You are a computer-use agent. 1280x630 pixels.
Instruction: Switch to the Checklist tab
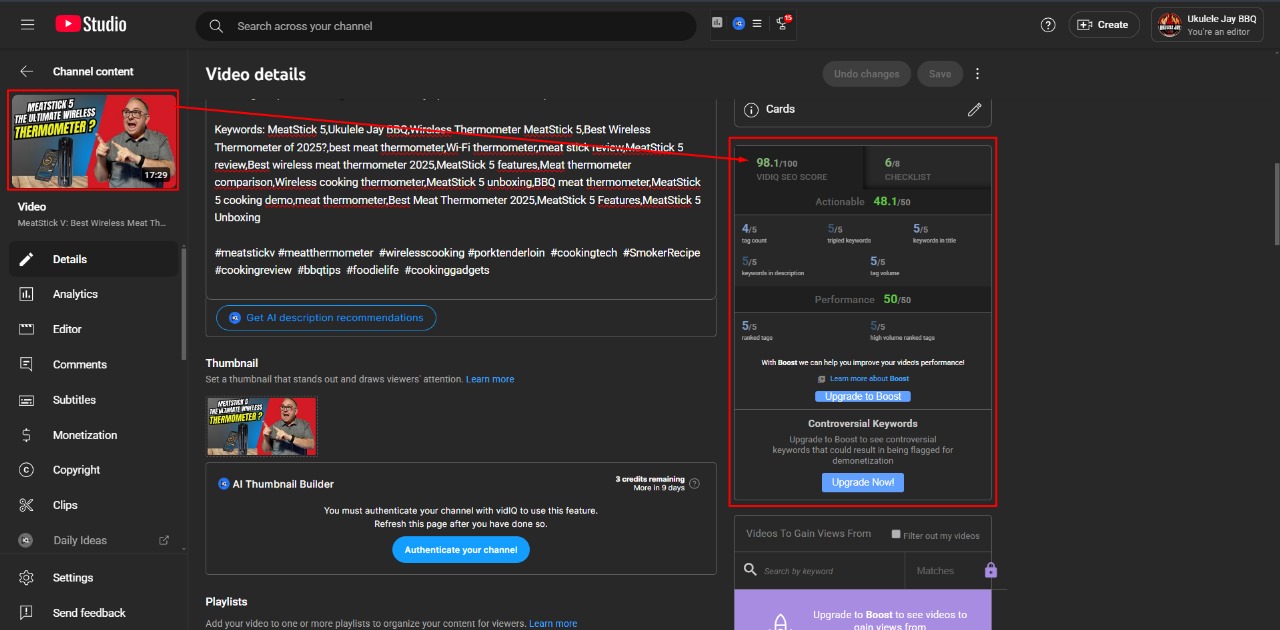(927, 168)
